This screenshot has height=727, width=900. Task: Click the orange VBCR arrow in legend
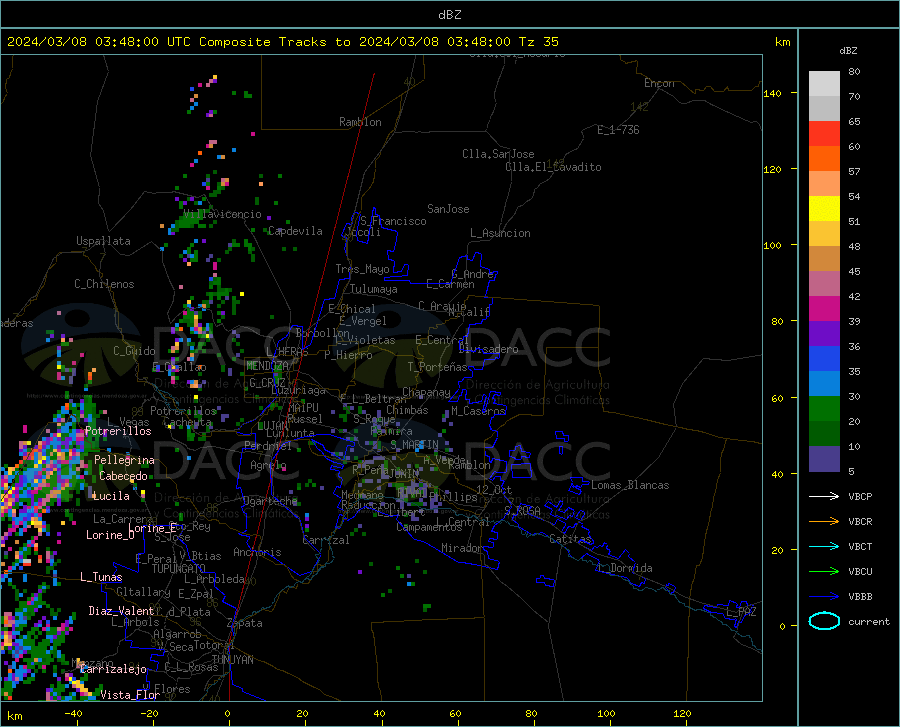824,522
